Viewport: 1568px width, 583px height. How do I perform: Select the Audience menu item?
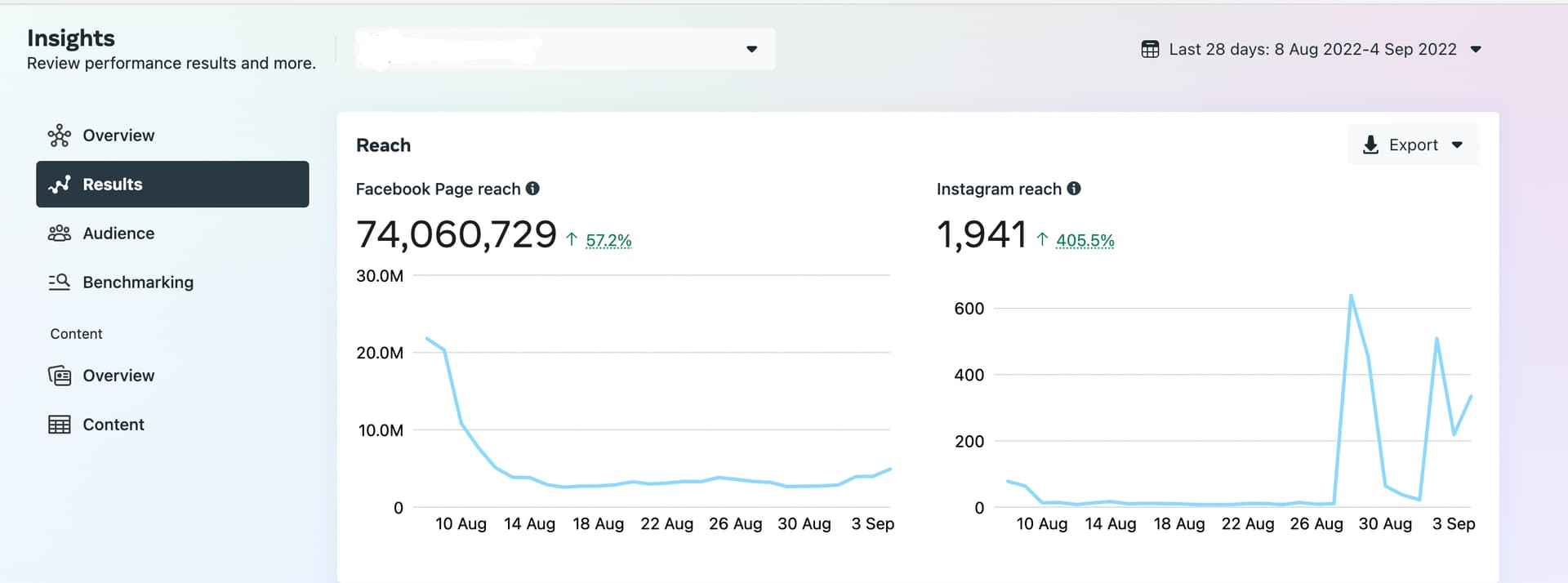pos(118,234)
